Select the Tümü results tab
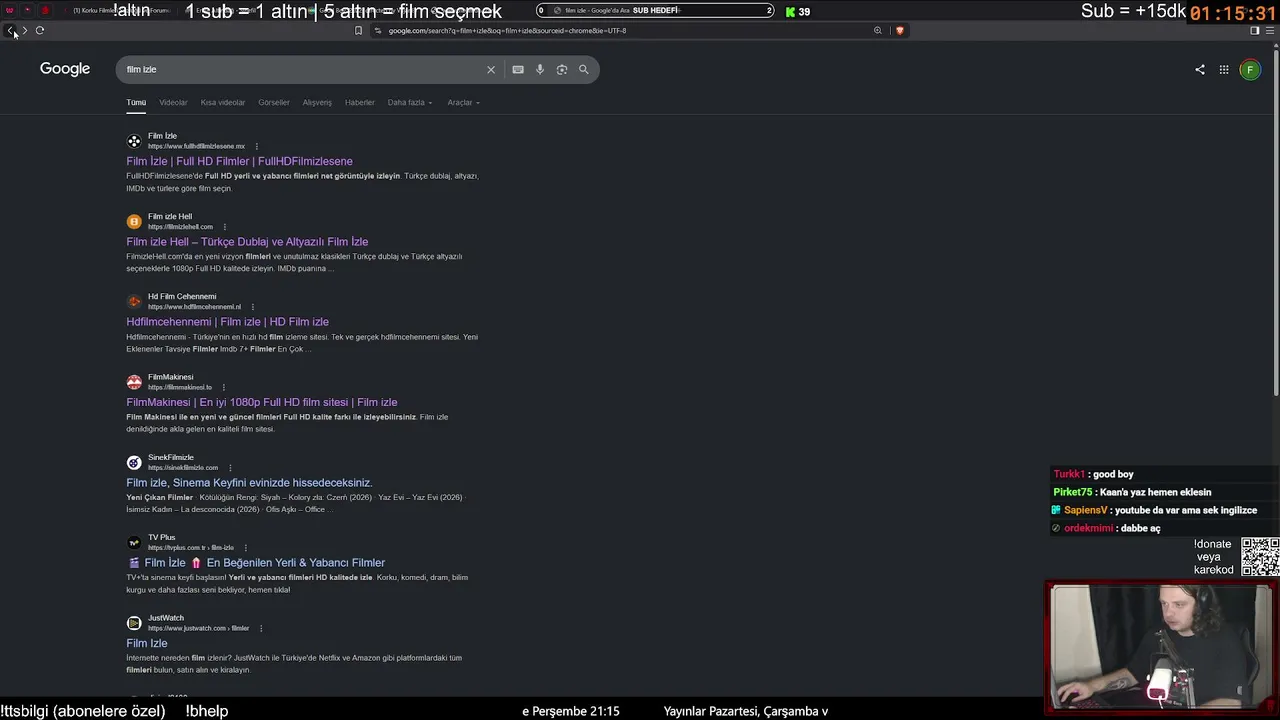The image size is (1280, 720). [x=136, y=102]
